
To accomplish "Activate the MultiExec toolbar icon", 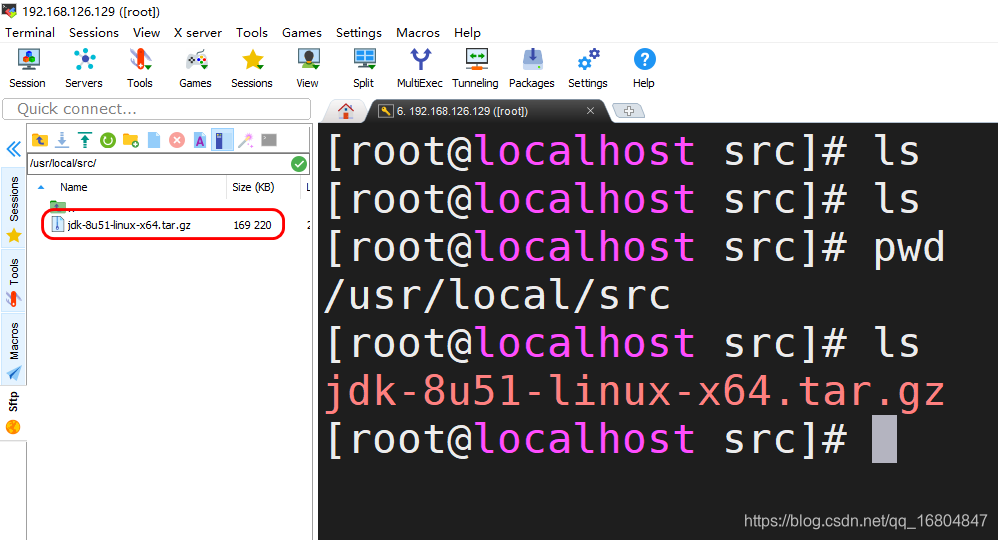I will tap(419, 68).
